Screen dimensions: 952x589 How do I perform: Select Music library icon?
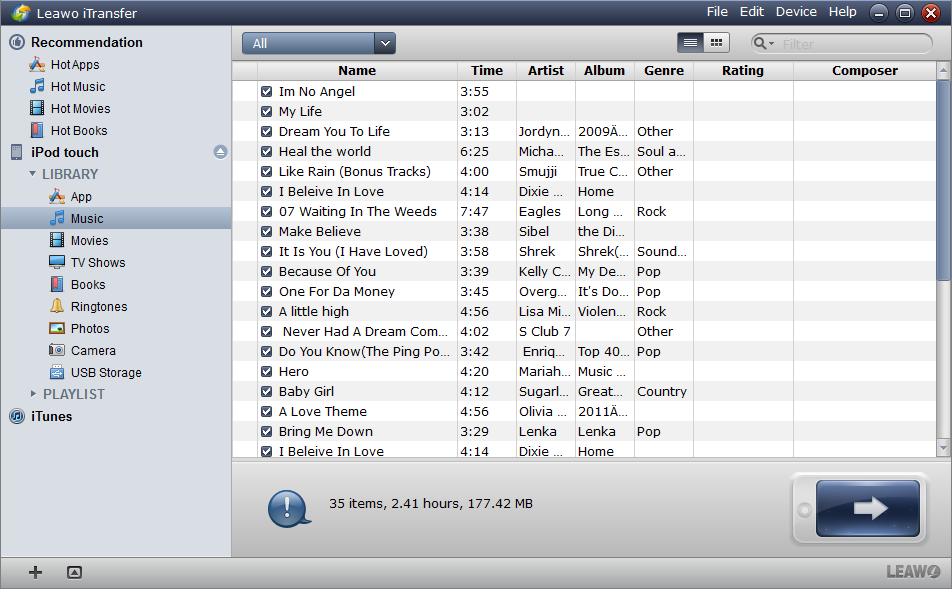tap(57, 218)
